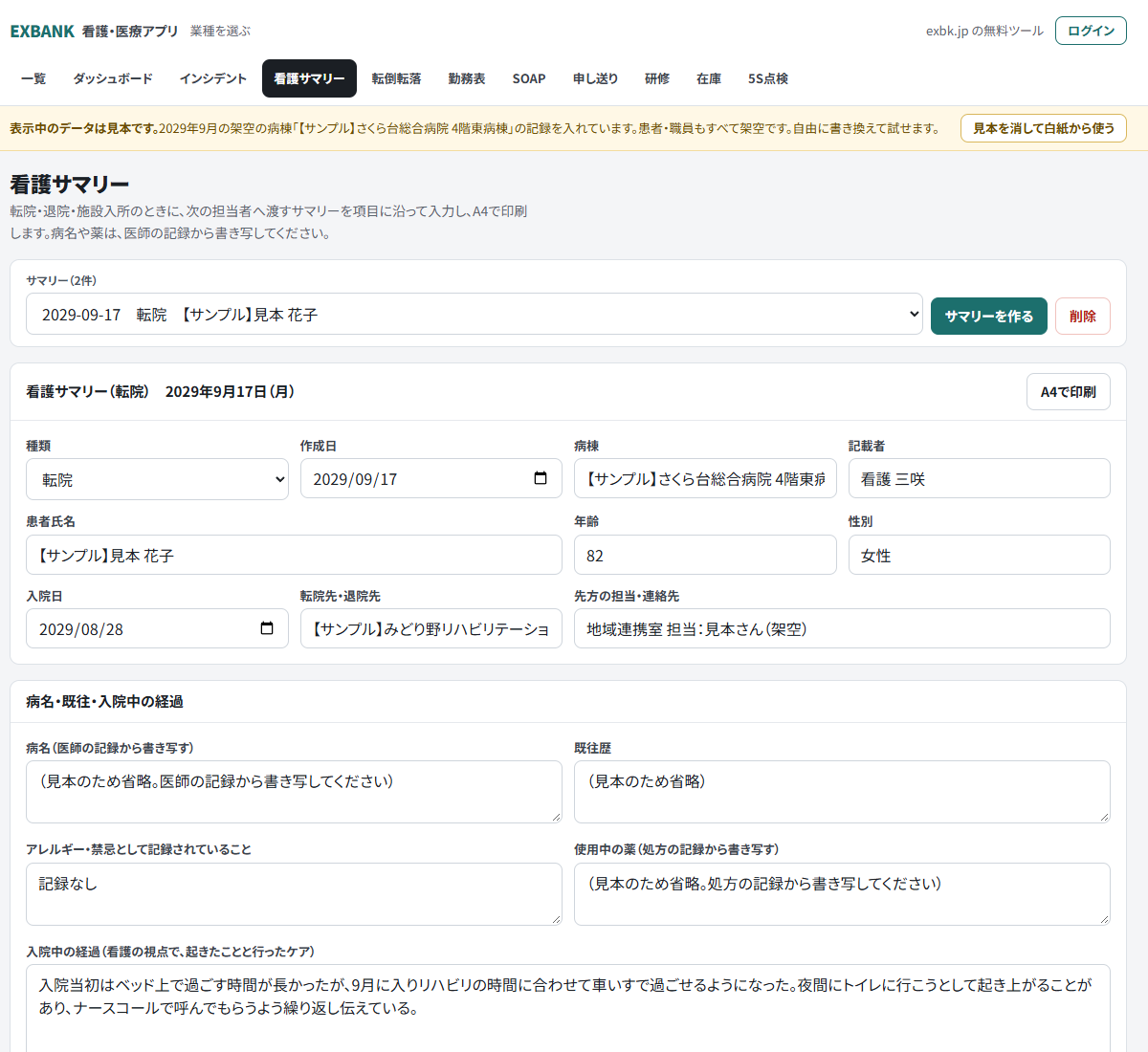Screen dimensions: 1148x1052
Task: Open the 5S点検 tab
Action: point(768,78)
